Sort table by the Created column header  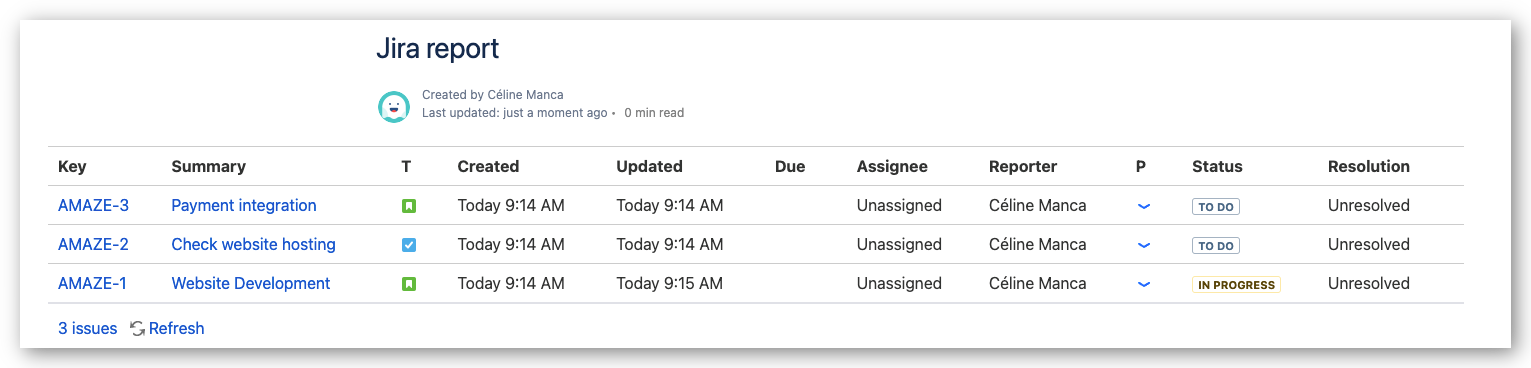(x=488, y=167)
